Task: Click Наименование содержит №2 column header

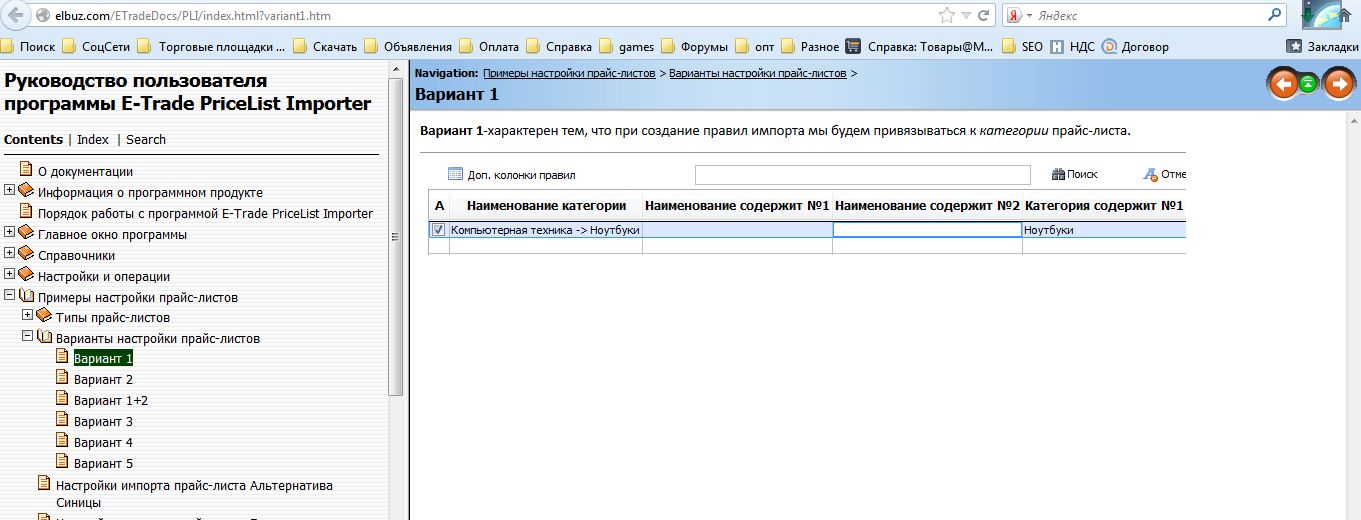Action: pyautogui.click(x=927, y=205)
